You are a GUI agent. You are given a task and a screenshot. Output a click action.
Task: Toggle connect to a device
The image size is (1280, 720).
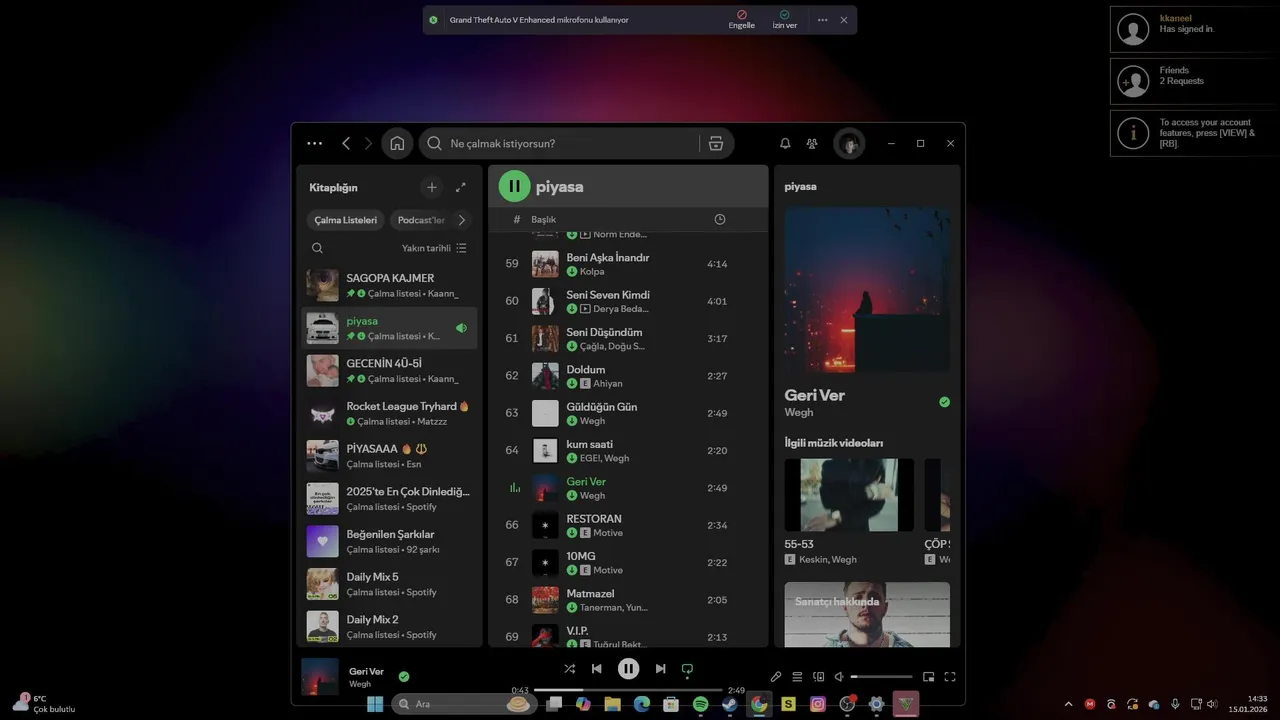click(x=818, y=677)
